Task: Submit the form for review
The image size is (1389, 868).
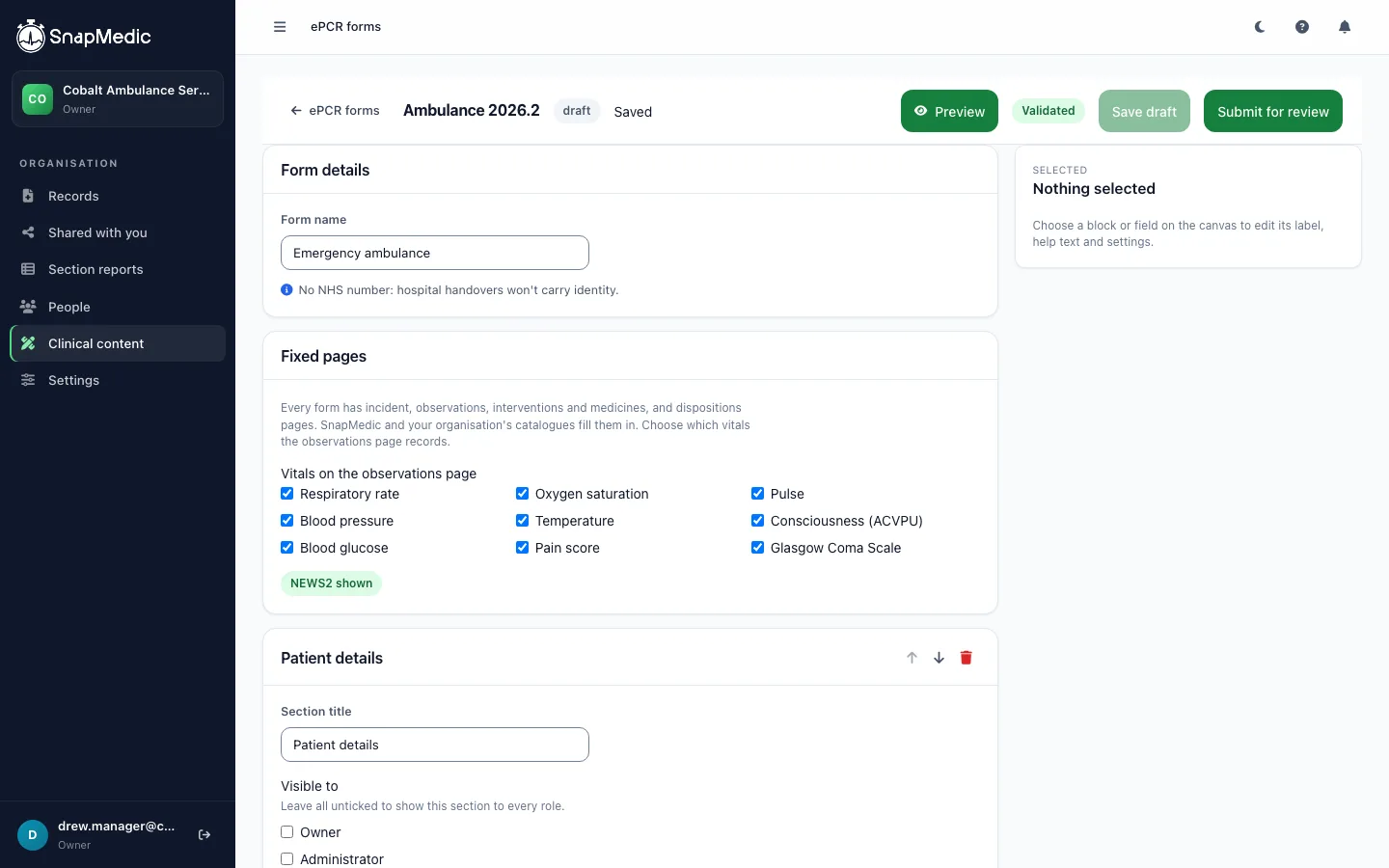Action: coord(1273,111)
